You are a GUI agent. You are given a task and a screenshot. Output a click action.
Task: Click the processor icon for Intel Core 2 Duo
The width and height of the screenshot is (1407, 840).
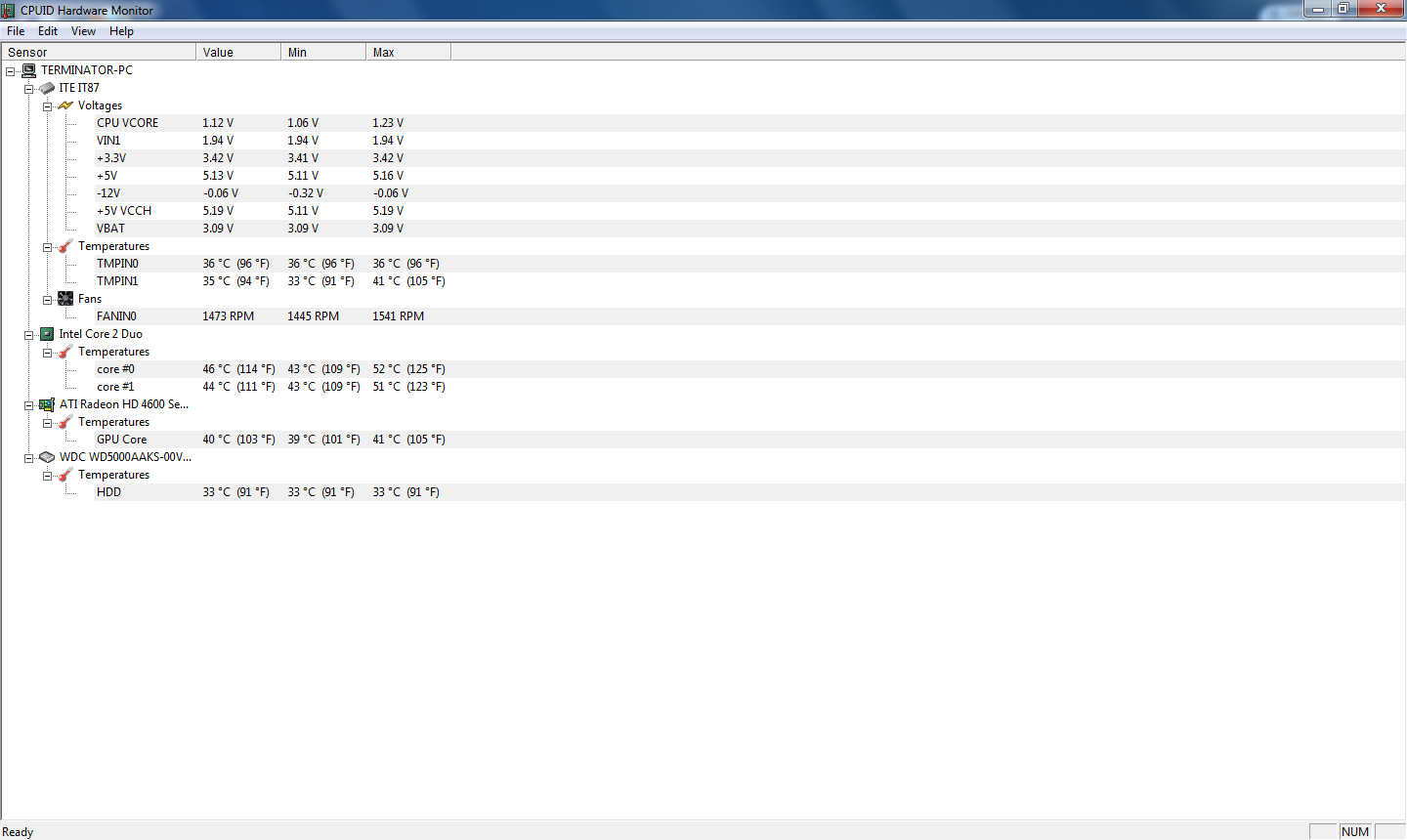(47, 334)
